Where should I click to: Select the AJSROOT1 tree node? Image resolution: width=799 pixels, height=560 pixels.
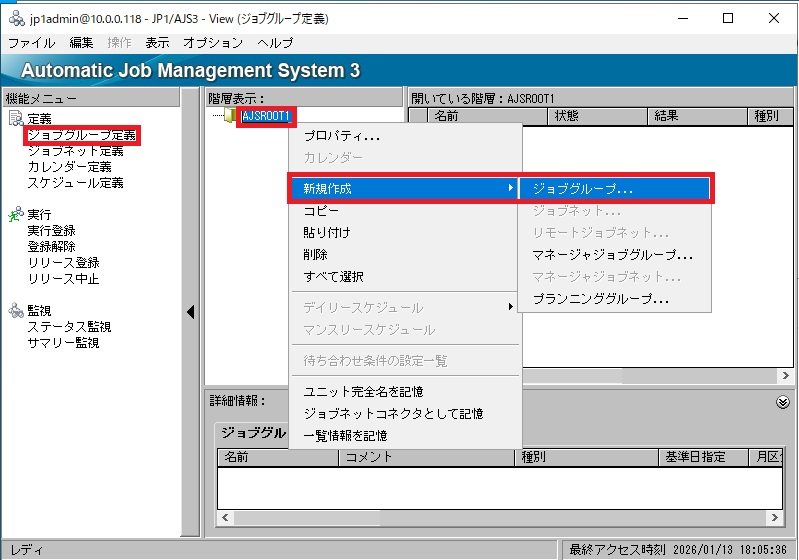tap(266, 116)
